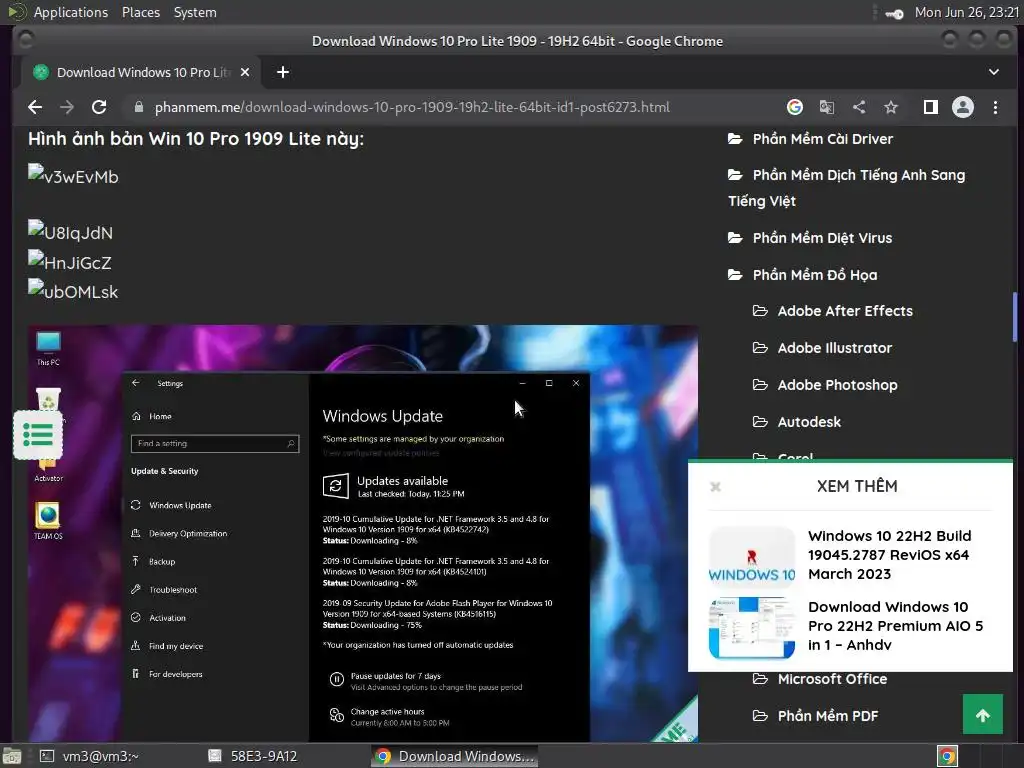Open Microsoft Office subcategory
Image resolution: width=1024 pixels, height=768 pixels.
[832, 679]
